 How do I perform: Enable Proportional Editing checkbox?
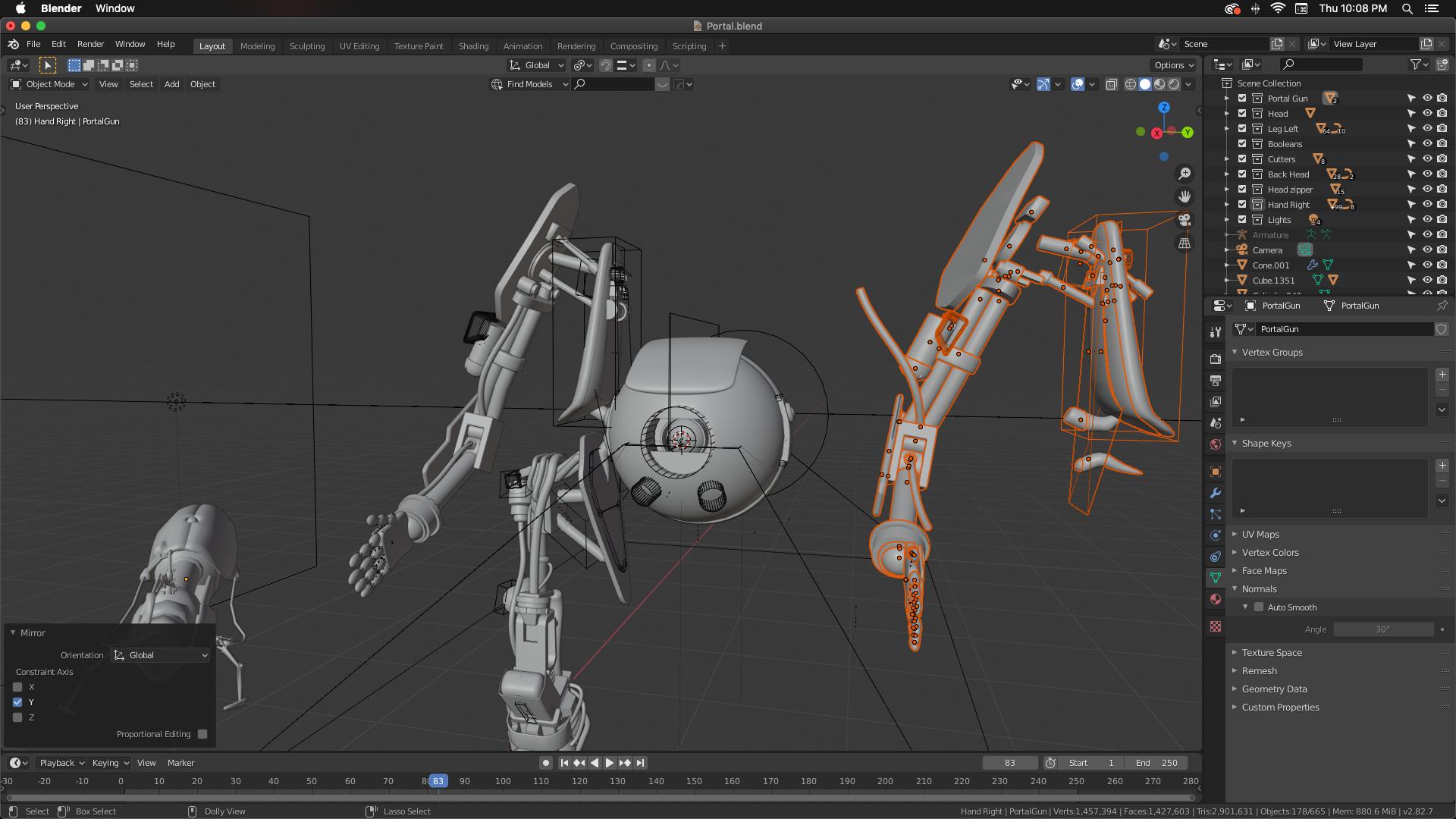pos(202,734)
